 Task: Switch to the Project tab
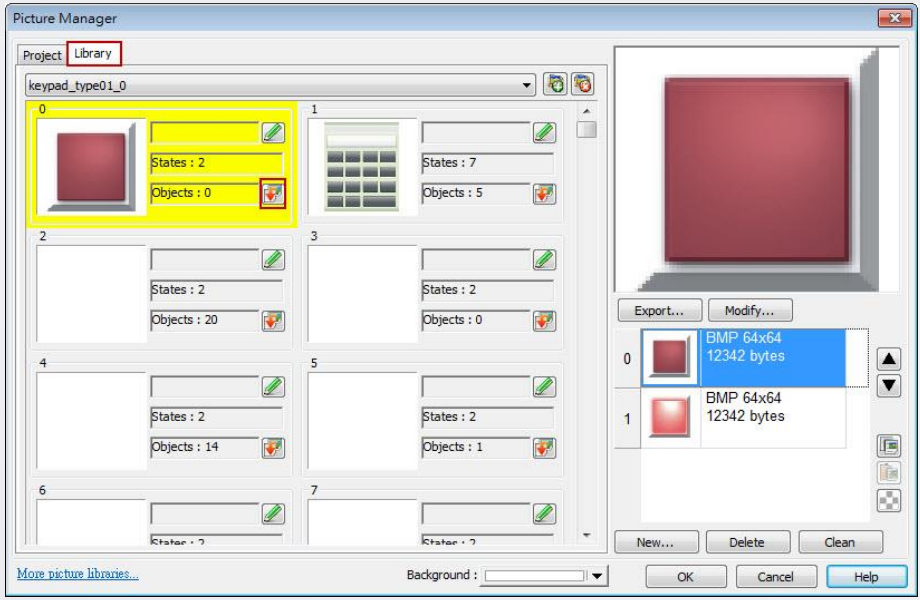click(42, 56)
